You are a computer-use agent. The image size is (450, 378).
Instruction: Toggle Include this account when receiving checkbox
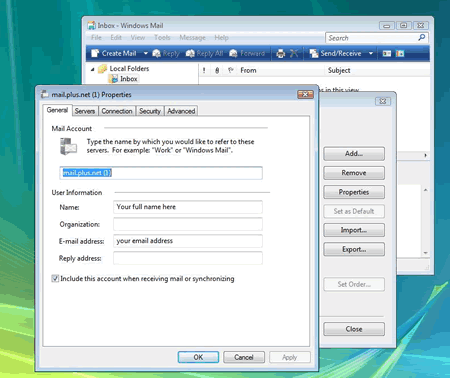pos(55,278)
